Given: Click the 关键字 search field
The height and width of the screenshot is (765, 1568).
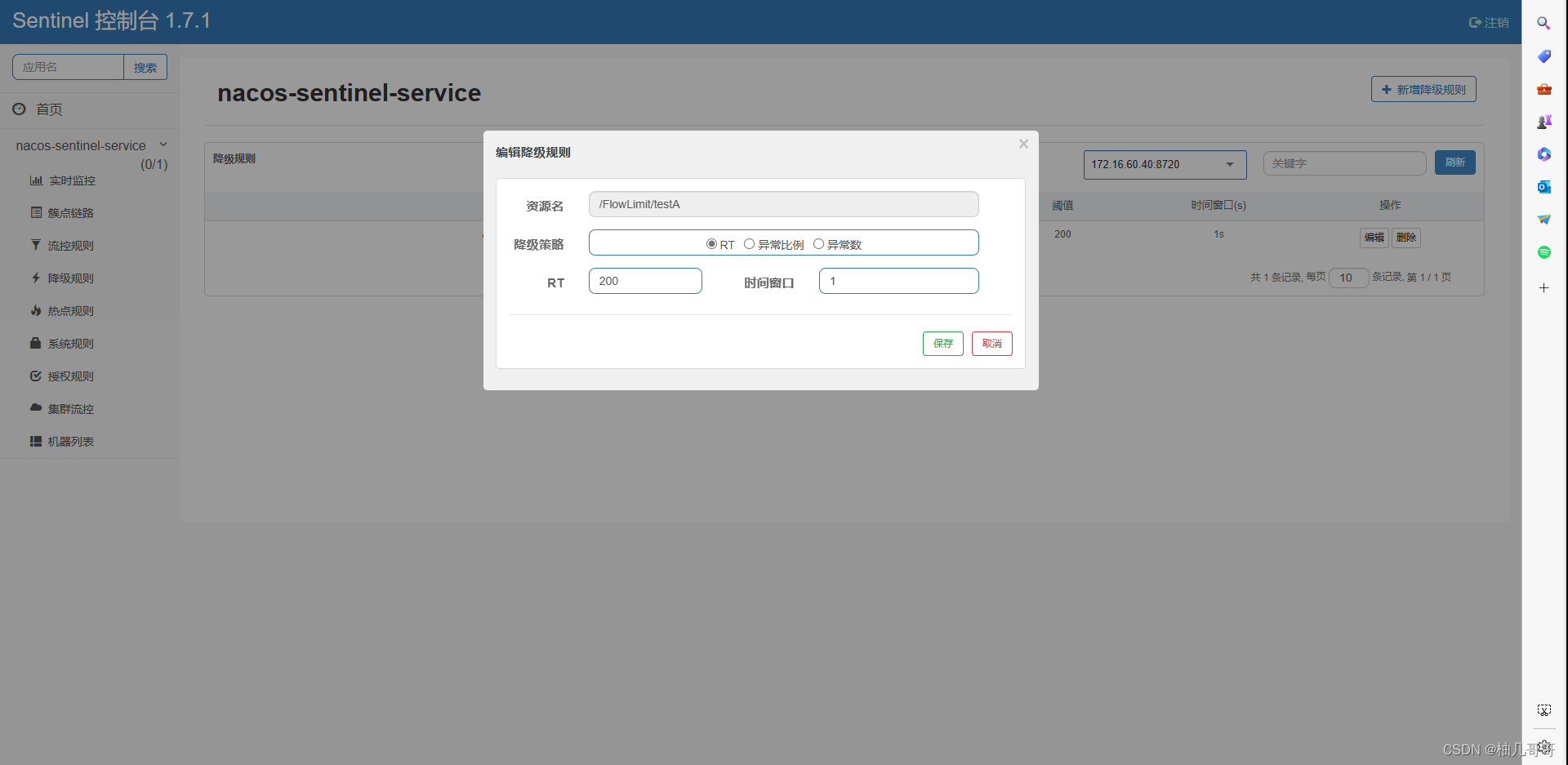Looking at the screenshot, I should point(1344,163).
